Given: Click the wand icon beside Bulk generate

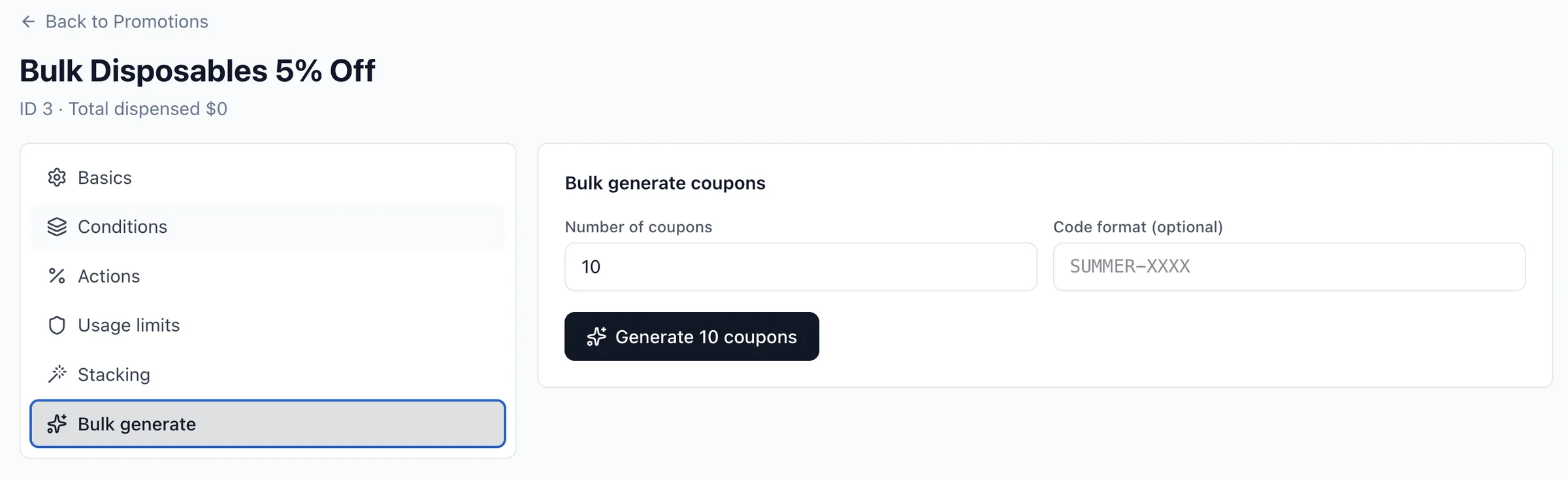Looking at the screenshot, I should pos(57,424).
